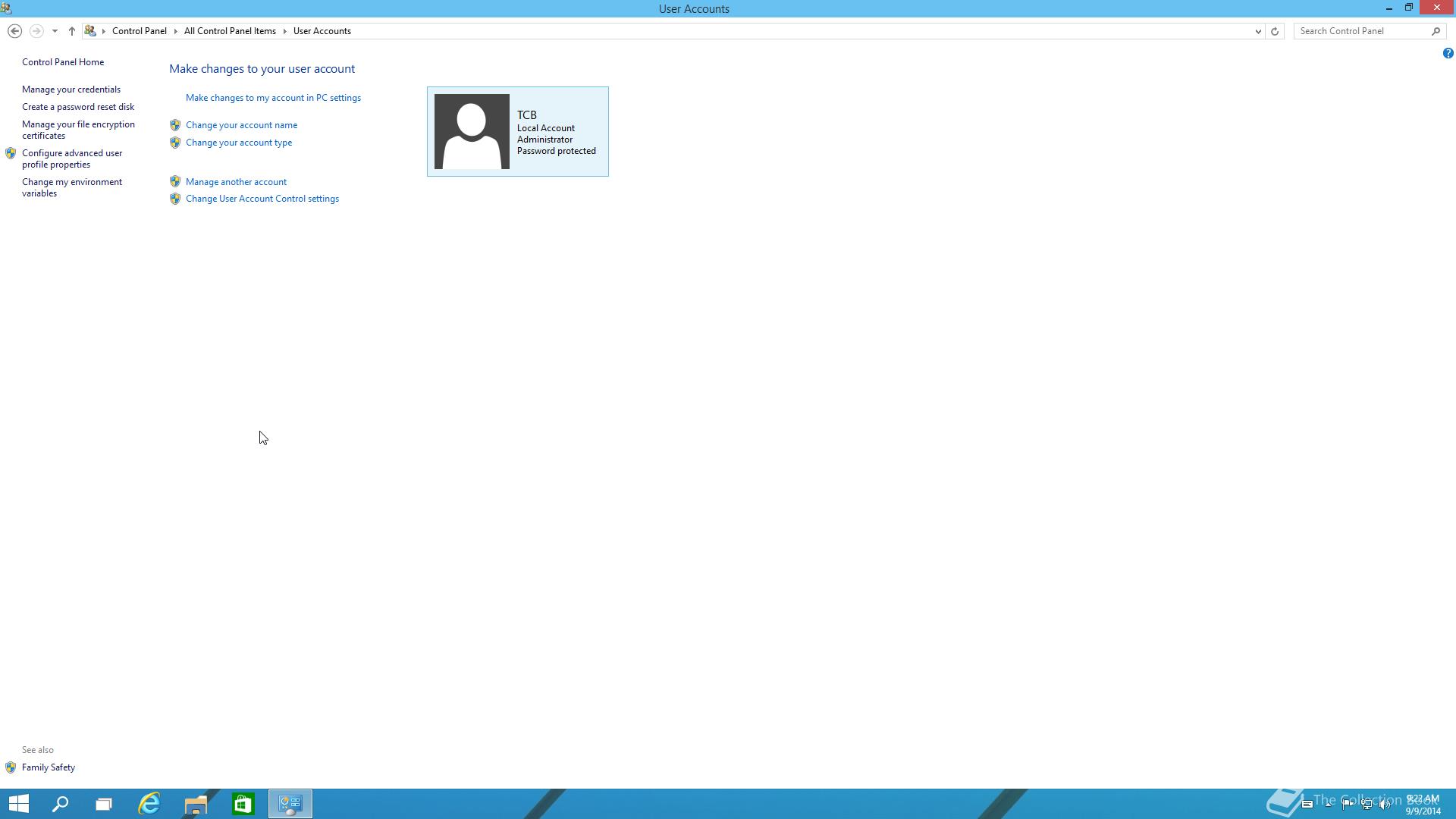Click the Windows Start button
This screenshot has height=819, width=1456.
18,804
